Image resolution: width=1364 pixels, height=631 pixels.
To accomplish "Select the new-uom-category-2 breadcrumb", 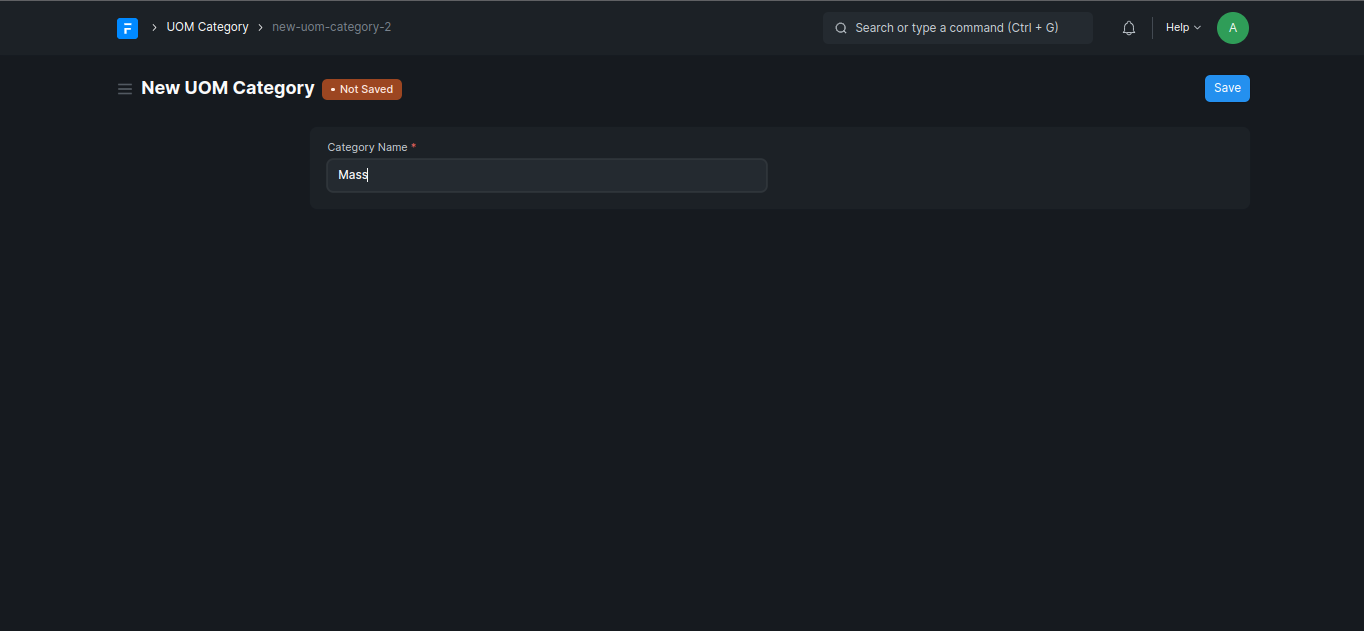I will [x=331, y=27].
